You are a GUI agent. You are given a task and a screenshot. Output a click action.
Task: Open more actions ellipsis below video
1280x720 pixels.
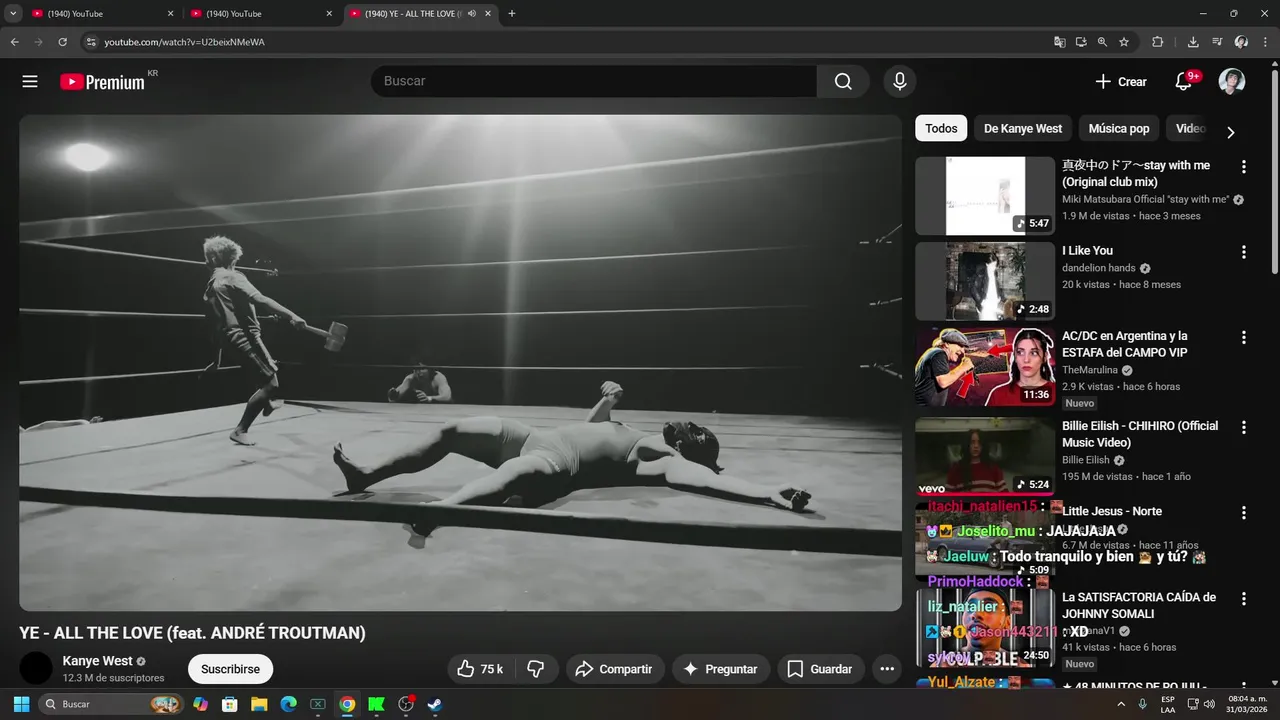887,669
